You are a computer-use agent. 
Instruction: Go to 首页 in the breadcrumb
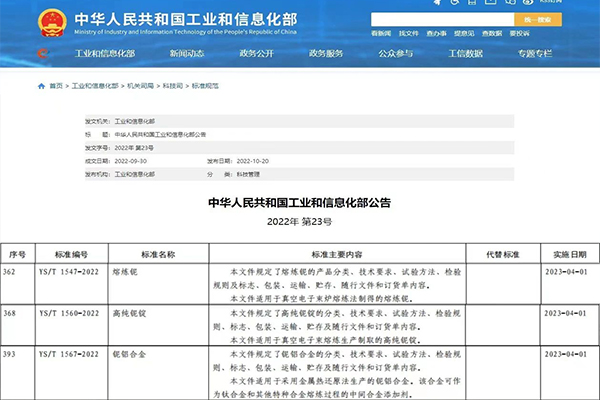56,86
